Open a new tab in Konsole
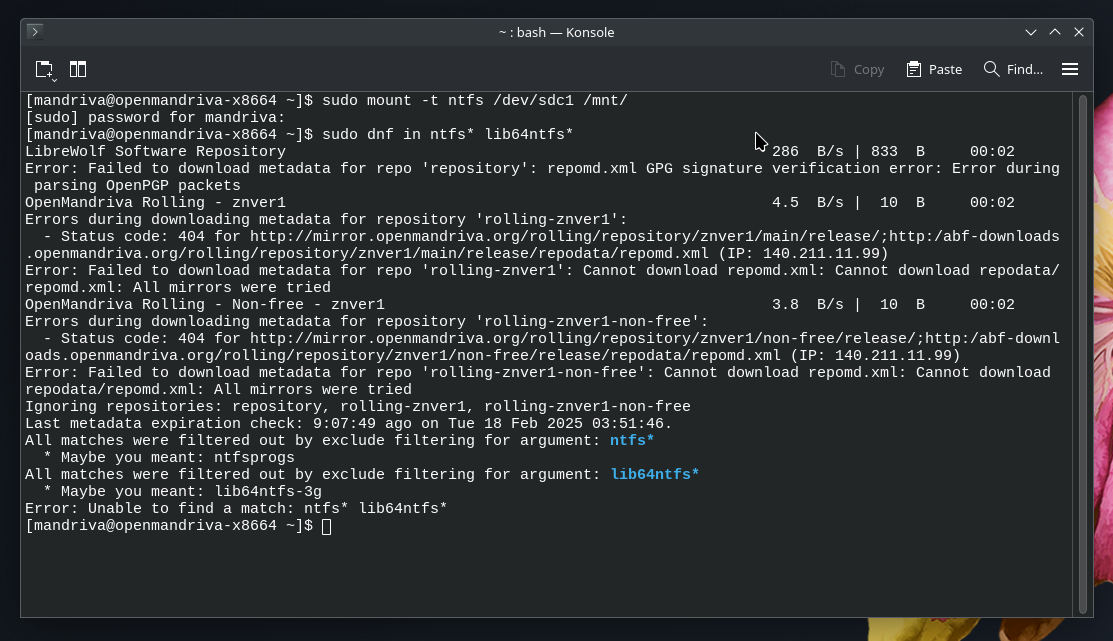This screenshot has width=1113, height=641. pyautogui.click(x=45, y=70)
